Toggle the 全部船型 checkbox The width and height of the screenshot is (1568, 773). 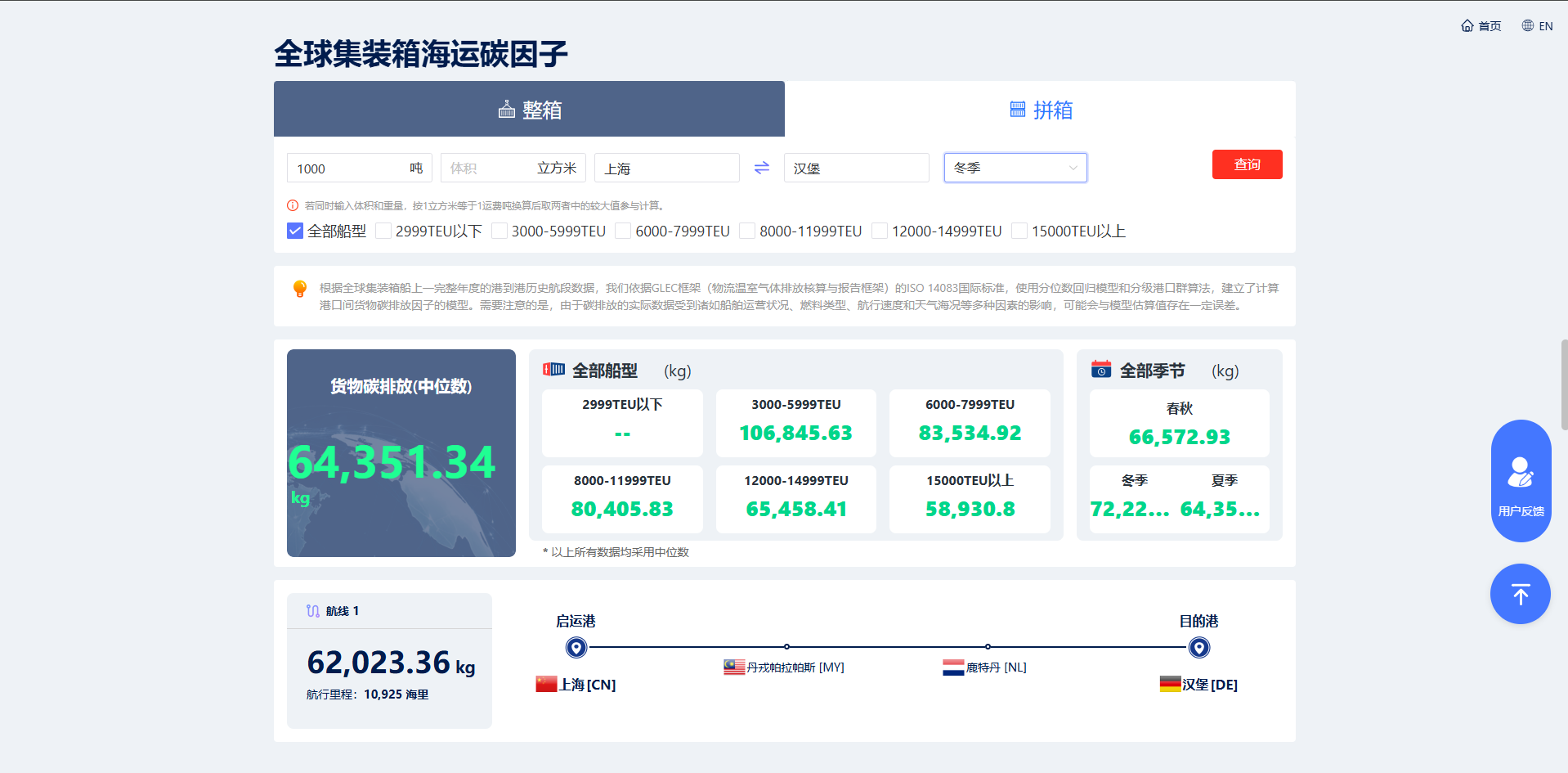[x=295, y=231]
